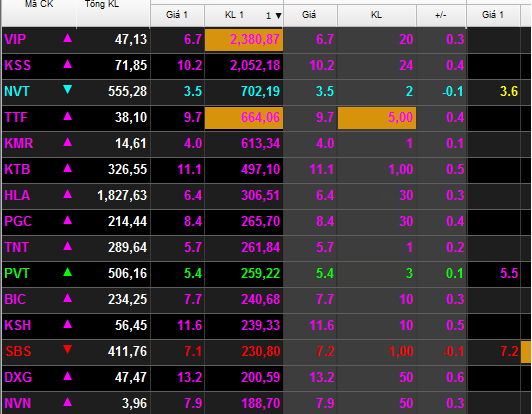532x414 pixels.
Task: Click the red down arrow beside SBS
Action: [x=68, y=350]
